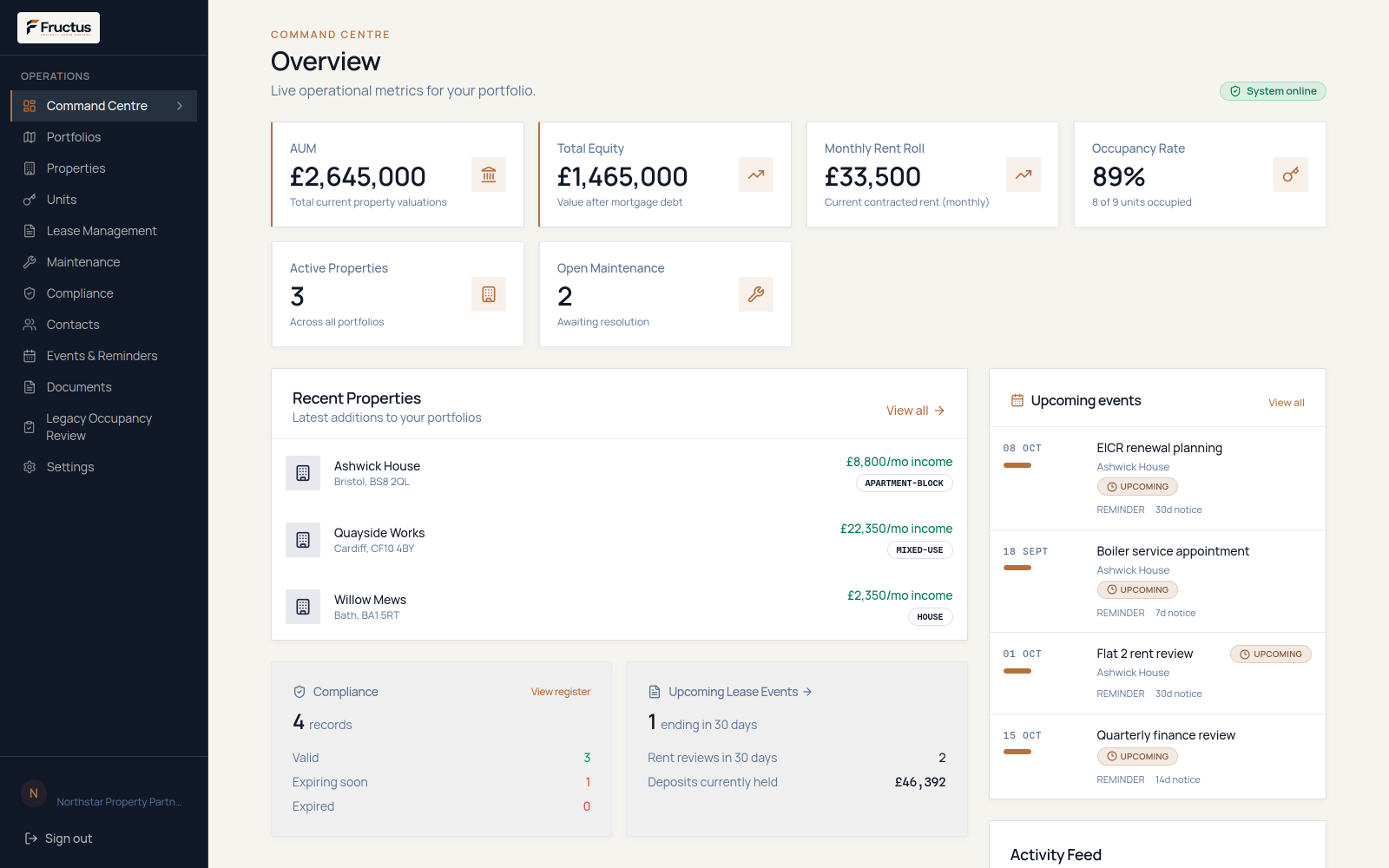The width and height of the screenshot is (1389, 868).
Task: Click Ashwick House under Boiler service appointment
Action: [1133, 570]
